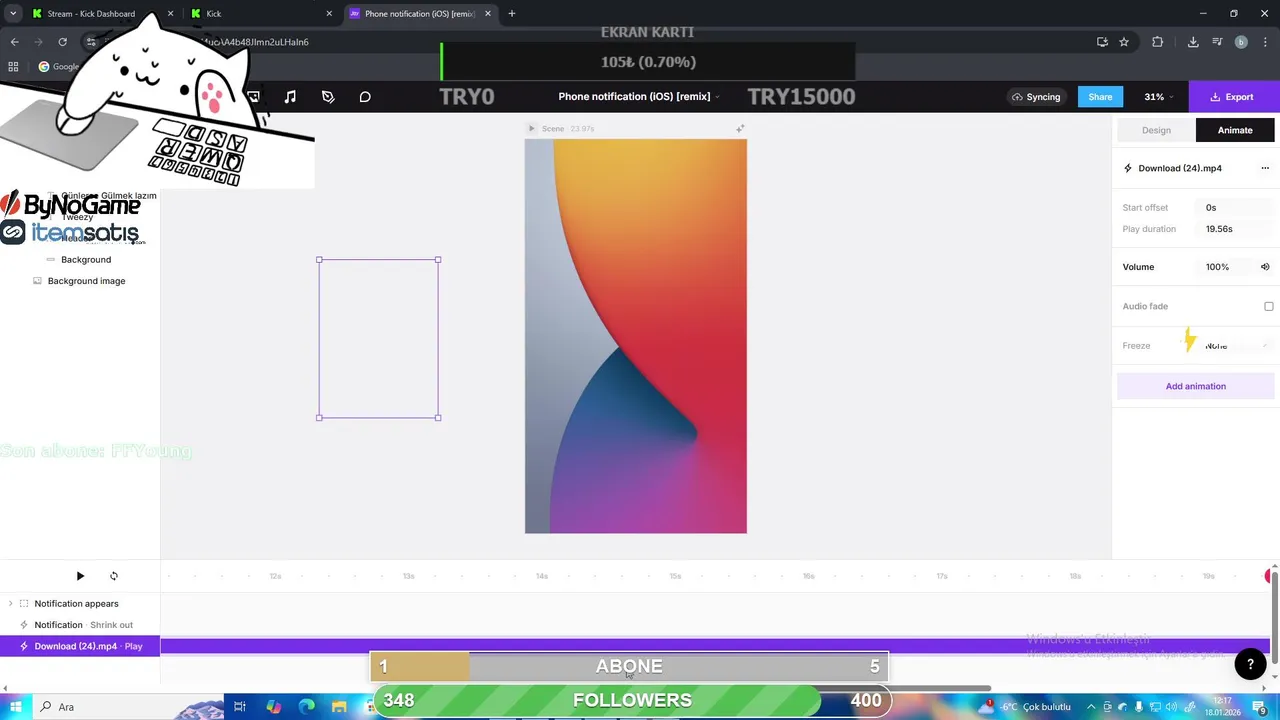Click the Export button
The height and width of the screenshot is (720, 1280).
click(x=1232, y=97)
